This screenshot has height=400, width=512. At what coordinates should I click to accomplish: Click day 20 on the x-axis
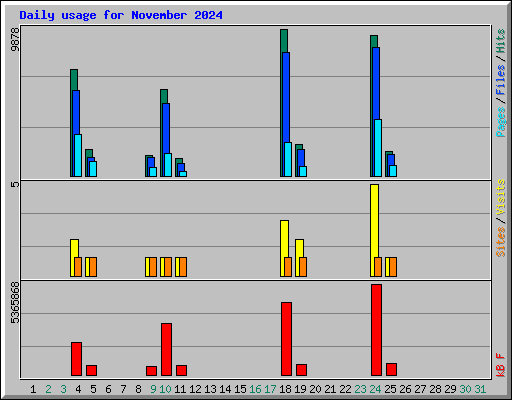coord(315,389)
